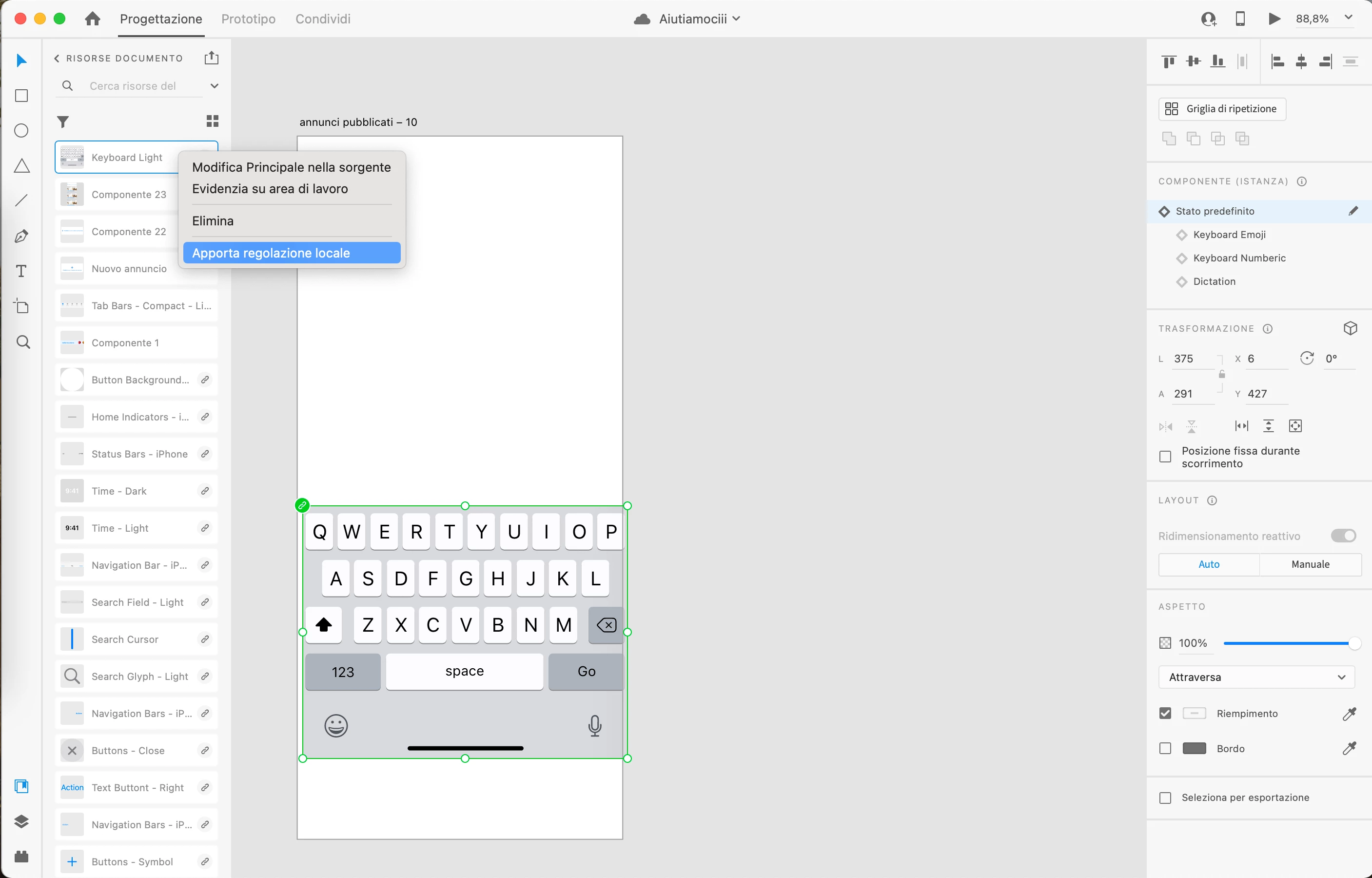The width and height of the screenshot is (1372, 878).
Task: Choose the Artboard tool
Action: (21, 306)
